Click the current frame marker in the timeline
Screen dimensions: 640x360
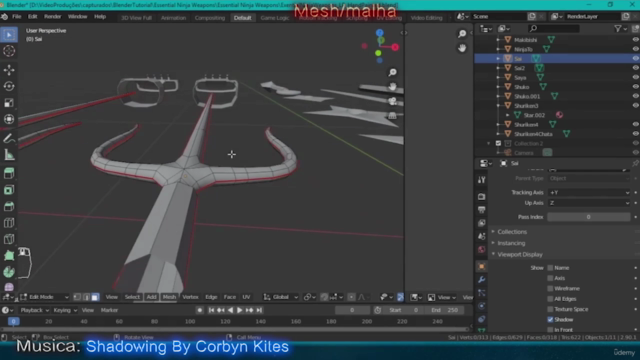click(13, 322)
